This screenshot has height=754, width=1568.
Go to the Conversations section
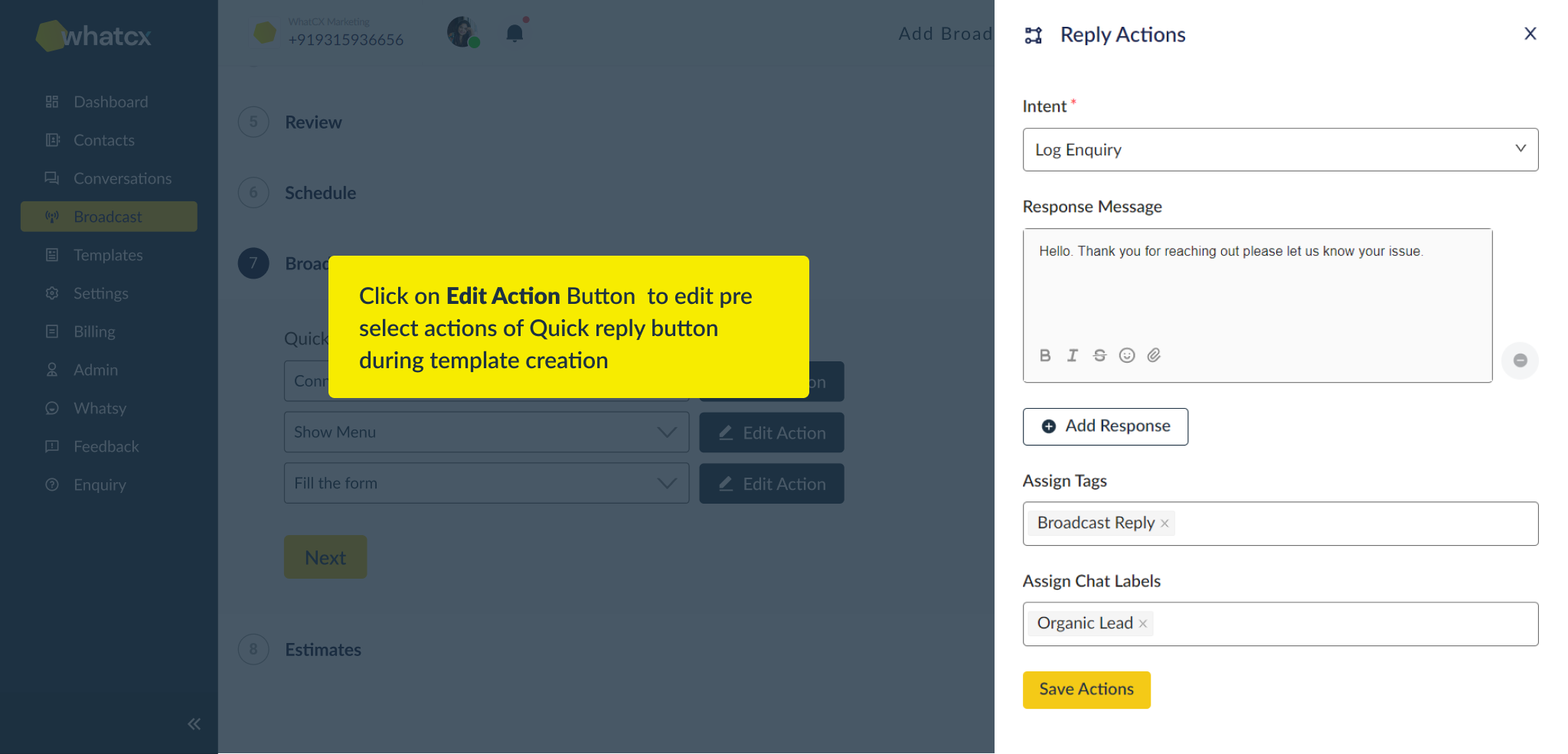pos(51,178)
